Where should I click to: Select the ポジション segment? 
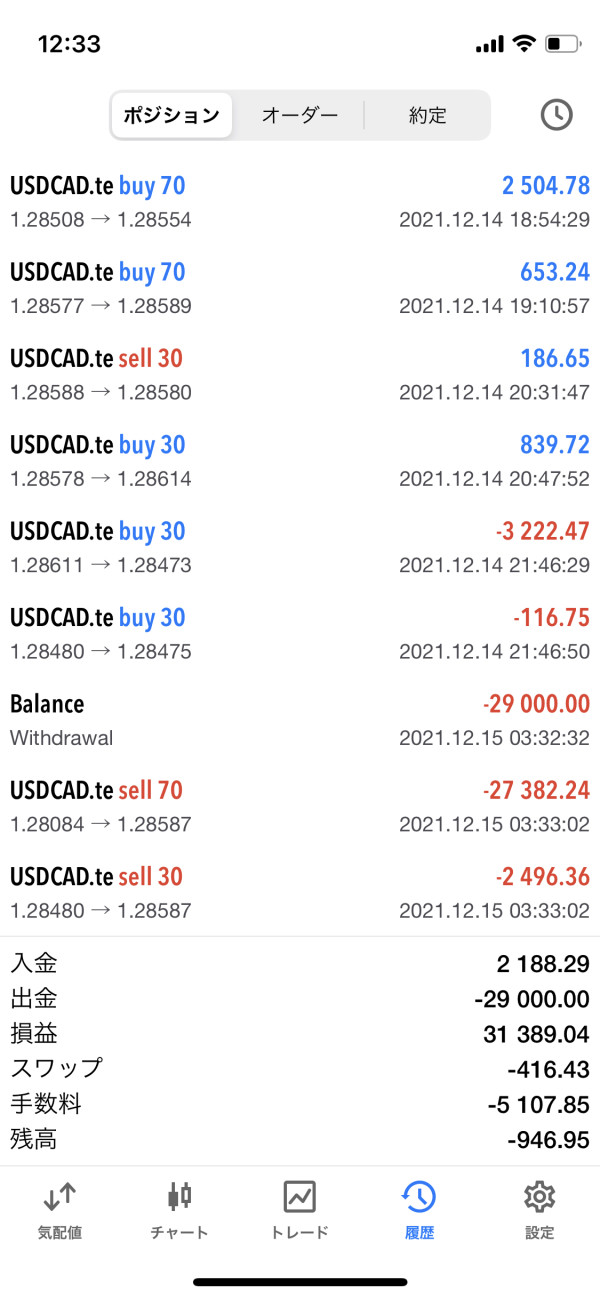tap(172, 115)
